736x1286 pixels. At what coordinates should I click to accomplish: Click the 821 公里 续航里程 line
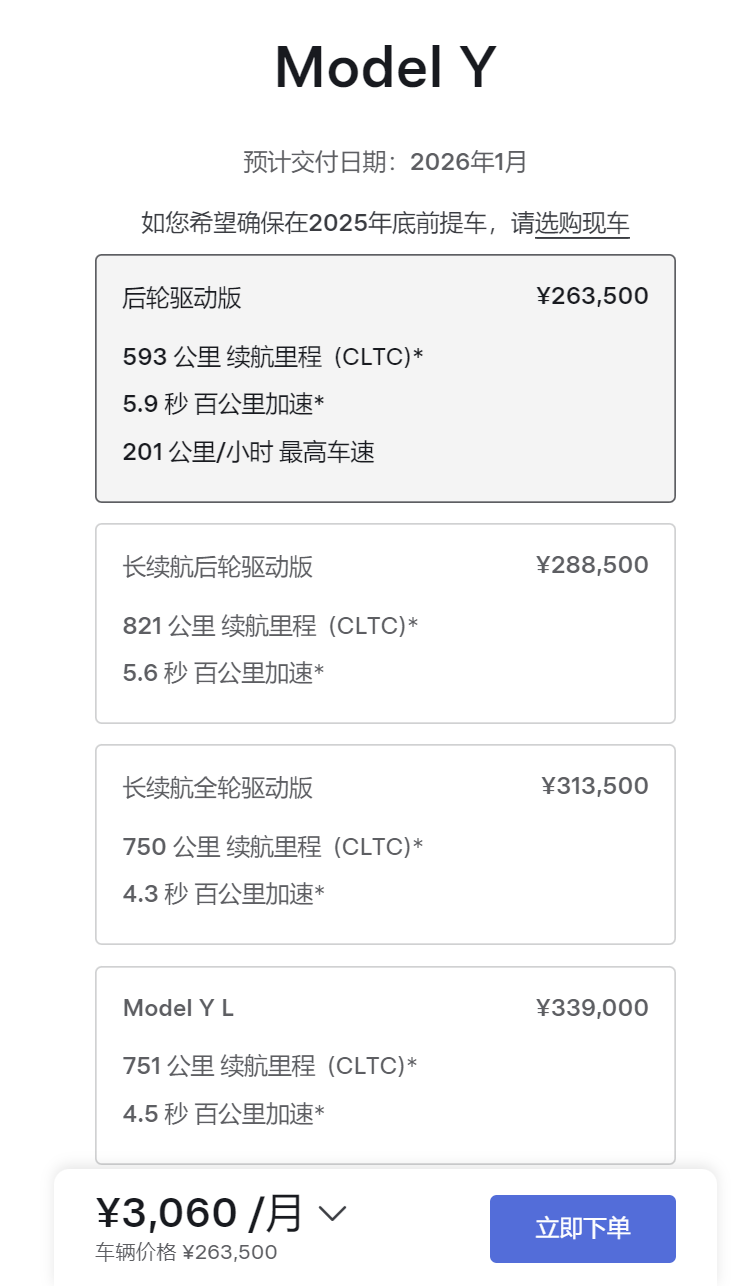270,626
